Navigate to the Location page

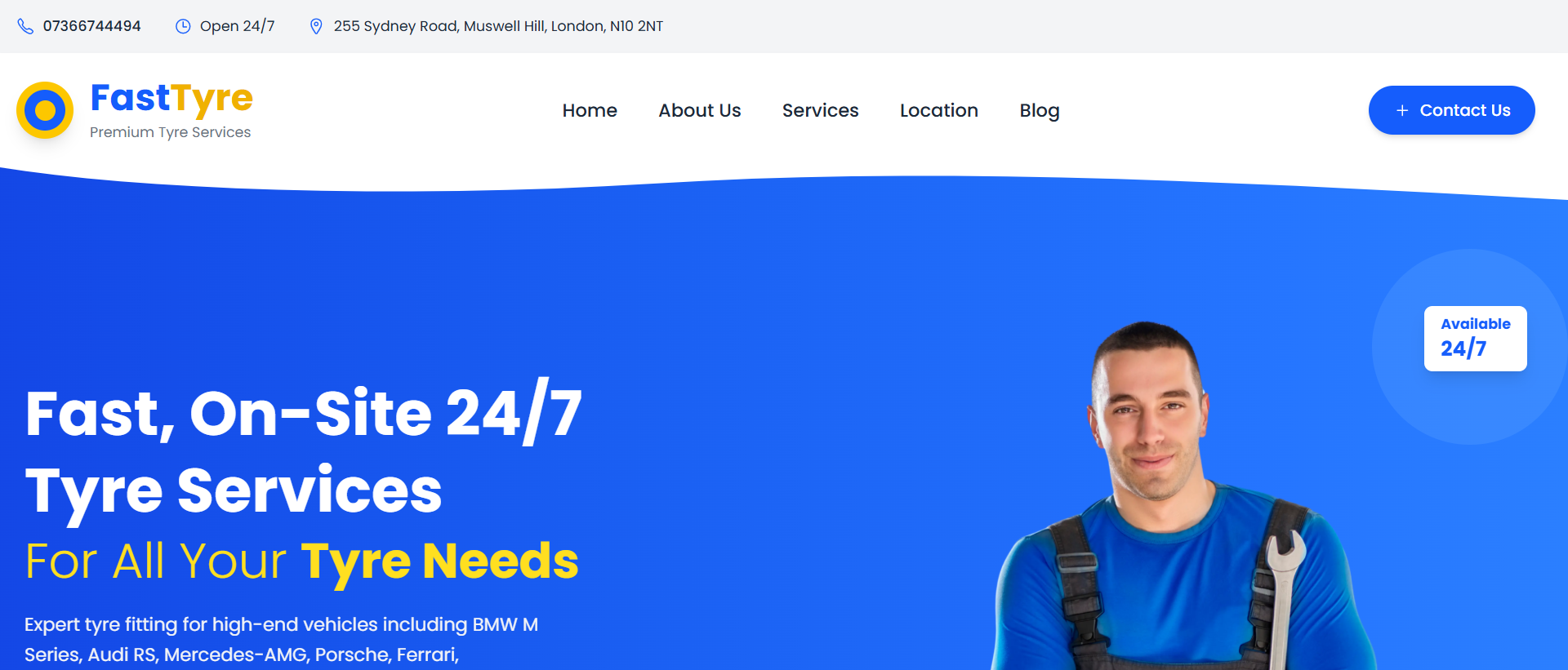[x=938, y=110]
